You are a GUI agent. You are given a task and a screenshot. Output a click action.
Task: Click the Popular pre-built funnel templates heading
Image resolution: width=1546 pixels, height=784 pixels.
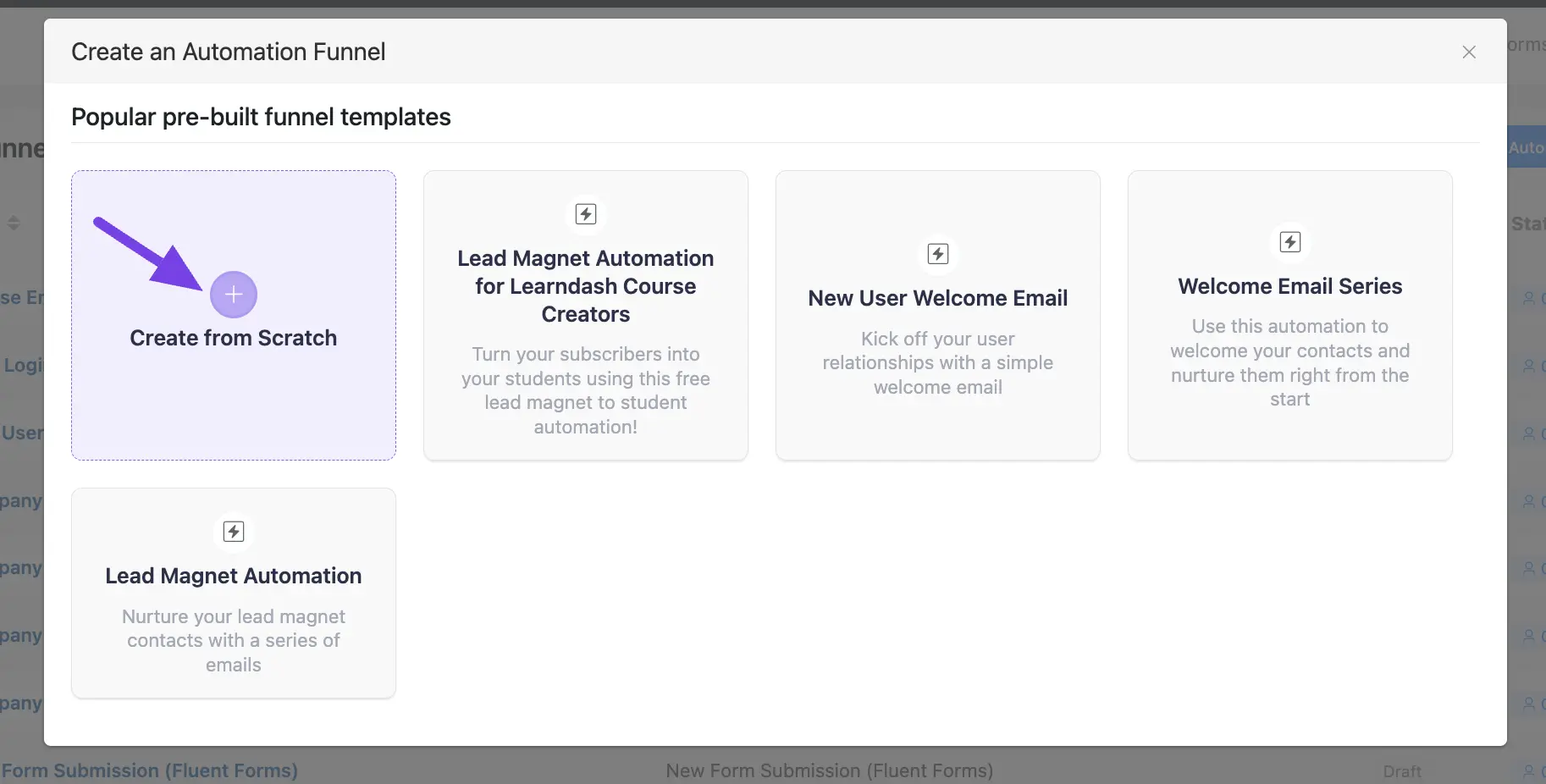click(261, 117)
